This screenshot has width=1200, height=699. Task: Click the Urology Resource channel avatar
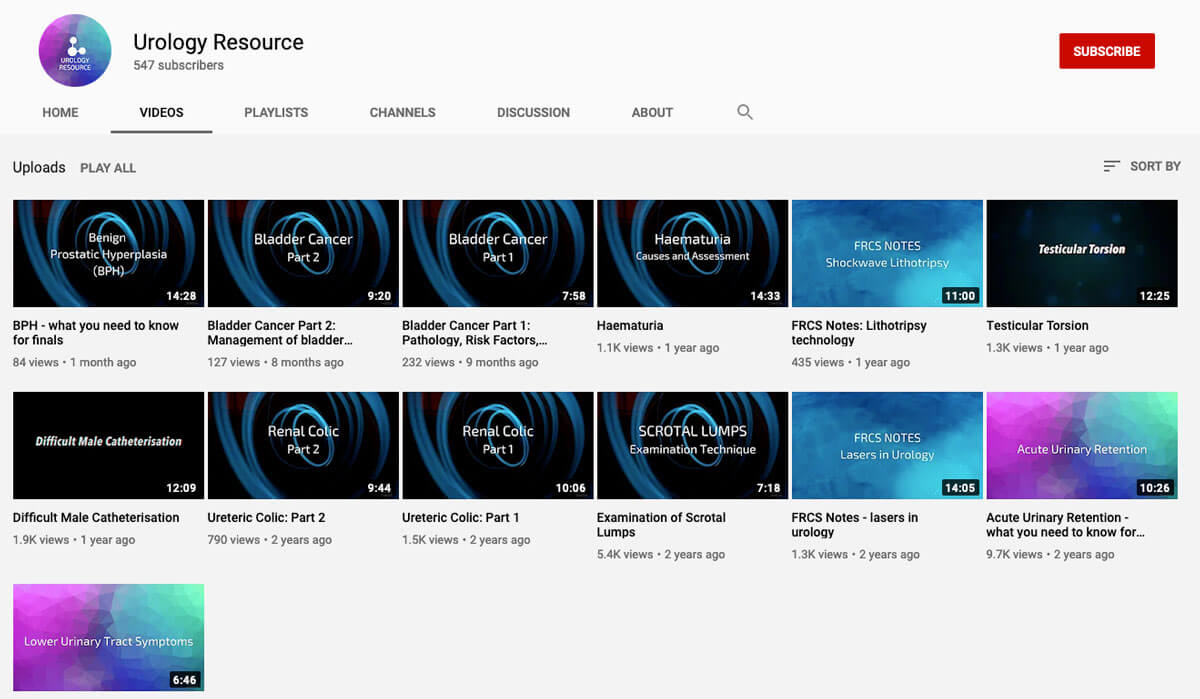tap(75, 51)
